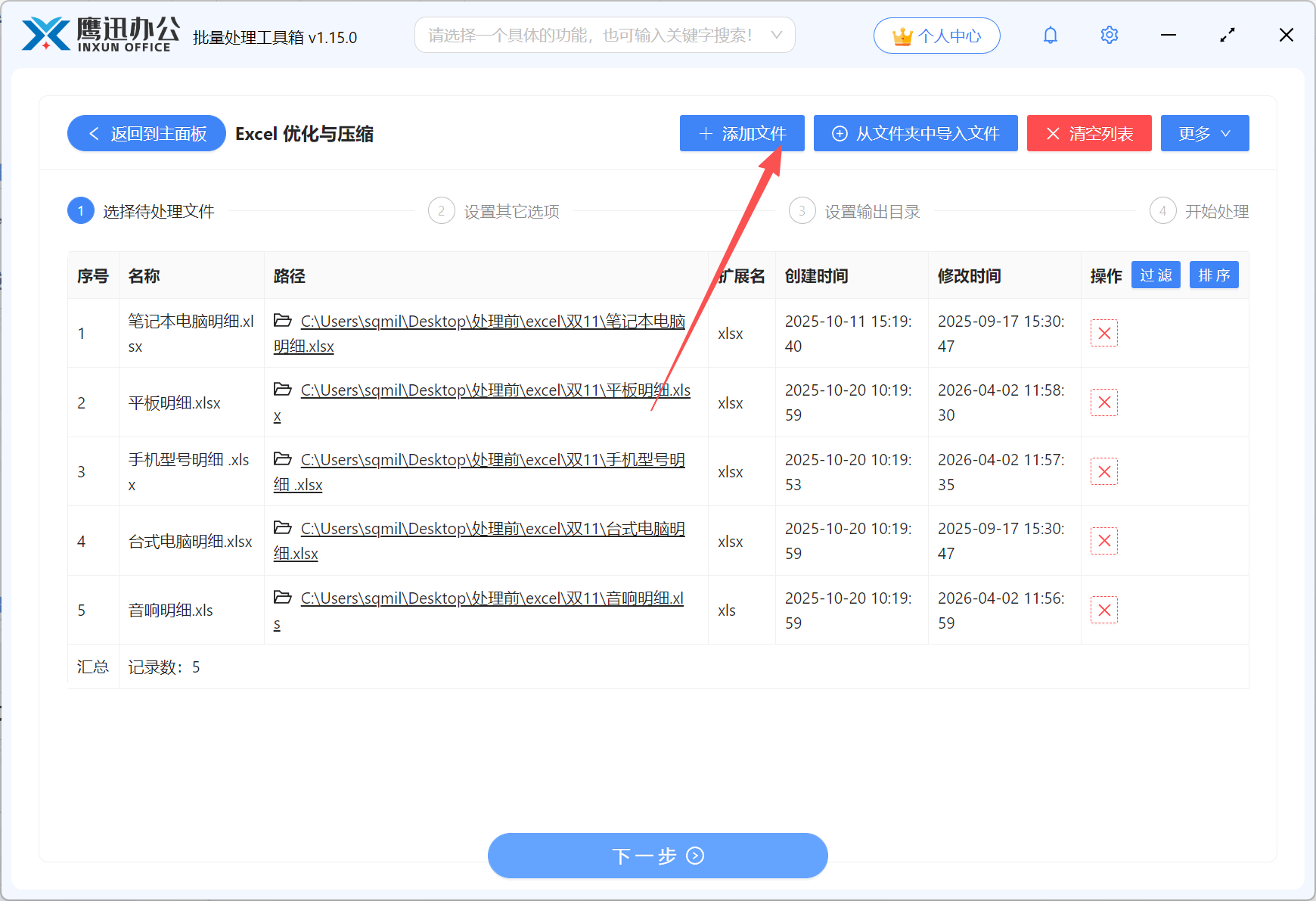
Task: Click the fullscreen expand icon
Action: point(1227,35)
